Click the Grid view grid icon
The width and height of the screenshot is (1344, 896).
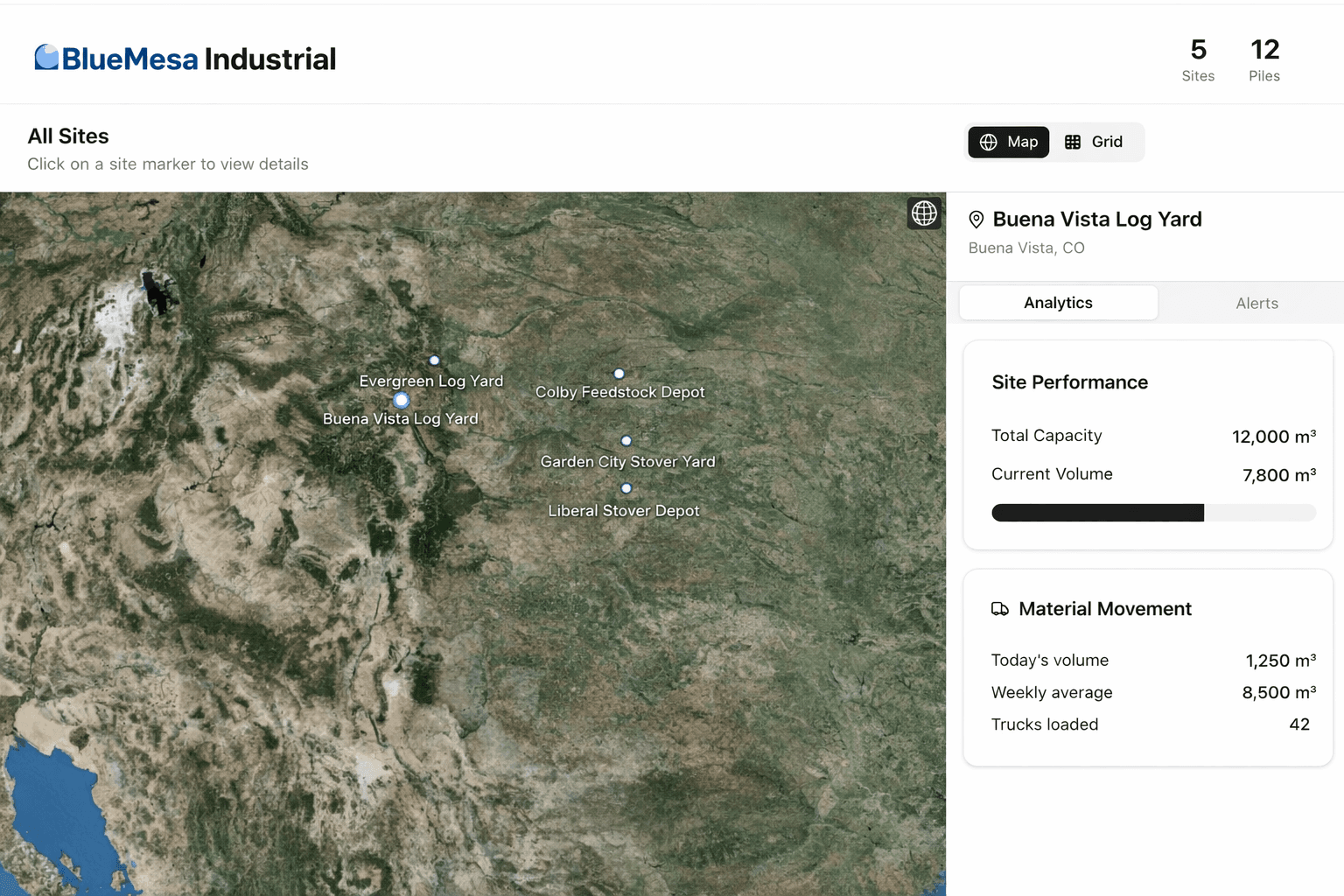[1074, 142]
